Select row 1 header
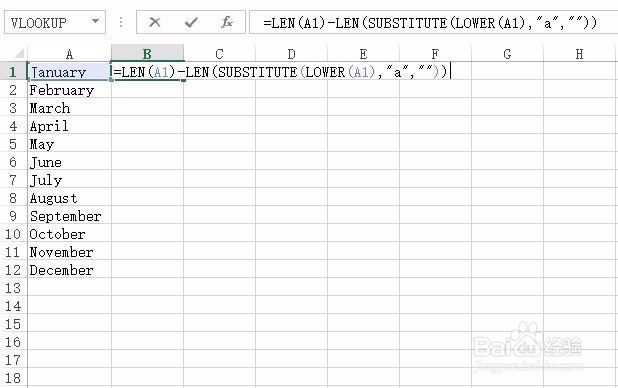Screen dimensions: 618x388 [13, 72]
